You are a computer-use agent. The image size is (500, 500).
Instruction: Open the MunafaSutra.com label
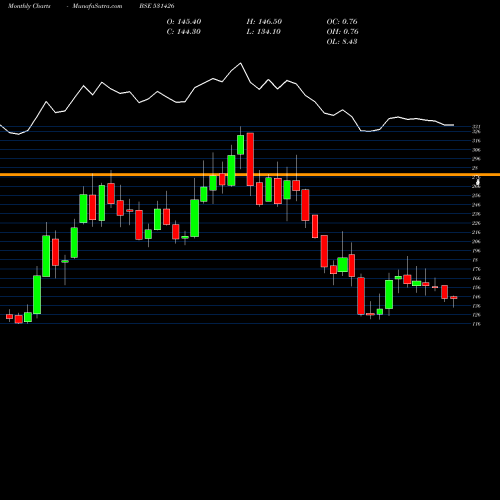pos(97,6)
